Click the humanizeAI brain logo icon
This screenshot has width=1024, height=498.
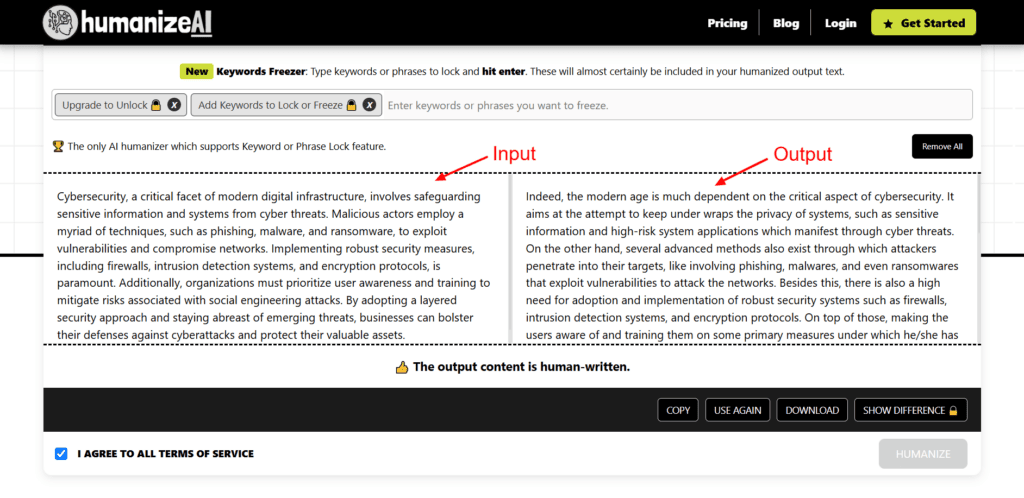(61, 23)
